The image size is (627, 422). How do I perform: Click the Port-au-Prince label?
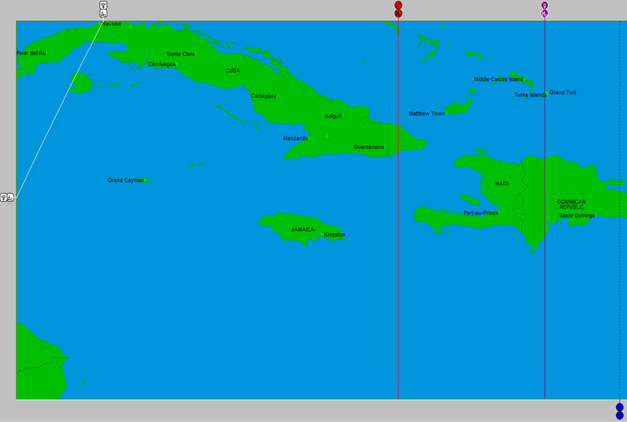(481, 213)
